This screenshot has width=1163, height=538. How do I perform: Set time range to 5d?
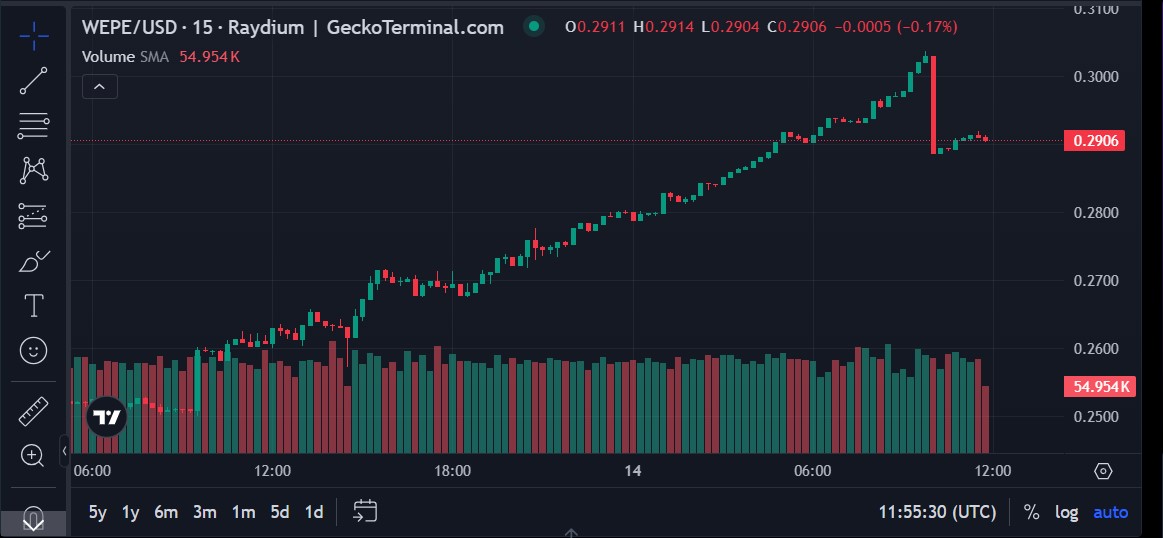280,512
